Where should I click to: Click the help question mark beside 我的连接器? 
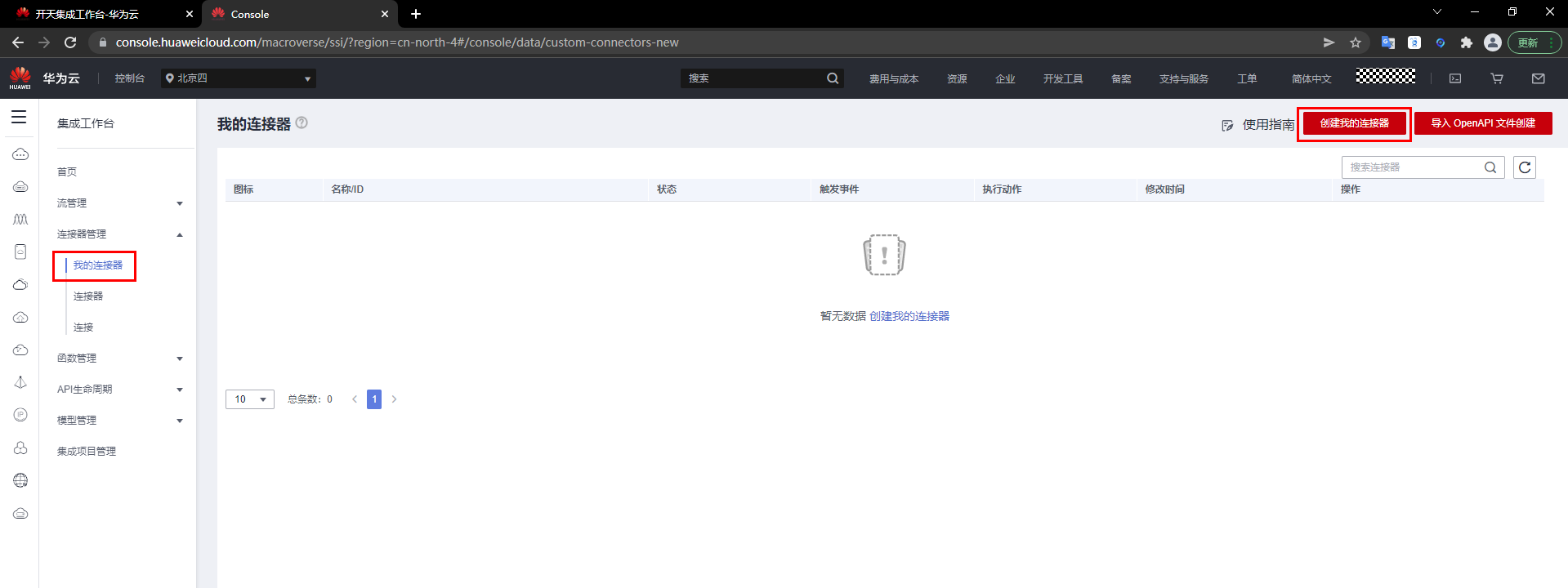(x=302, y=122)
